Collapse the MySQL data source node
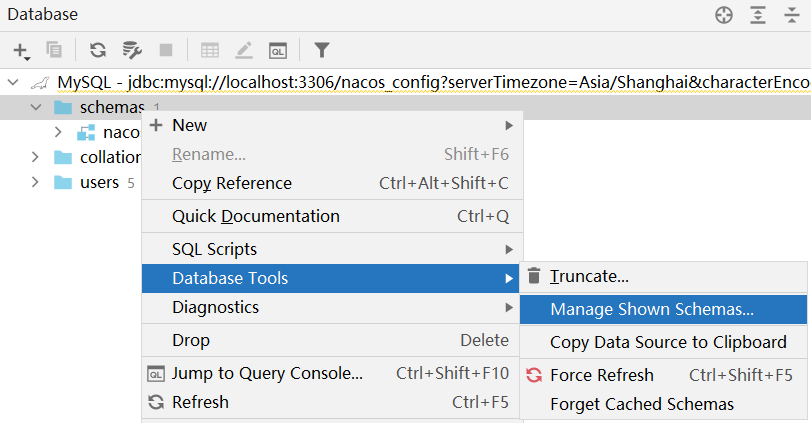 (x=13, y=82)
